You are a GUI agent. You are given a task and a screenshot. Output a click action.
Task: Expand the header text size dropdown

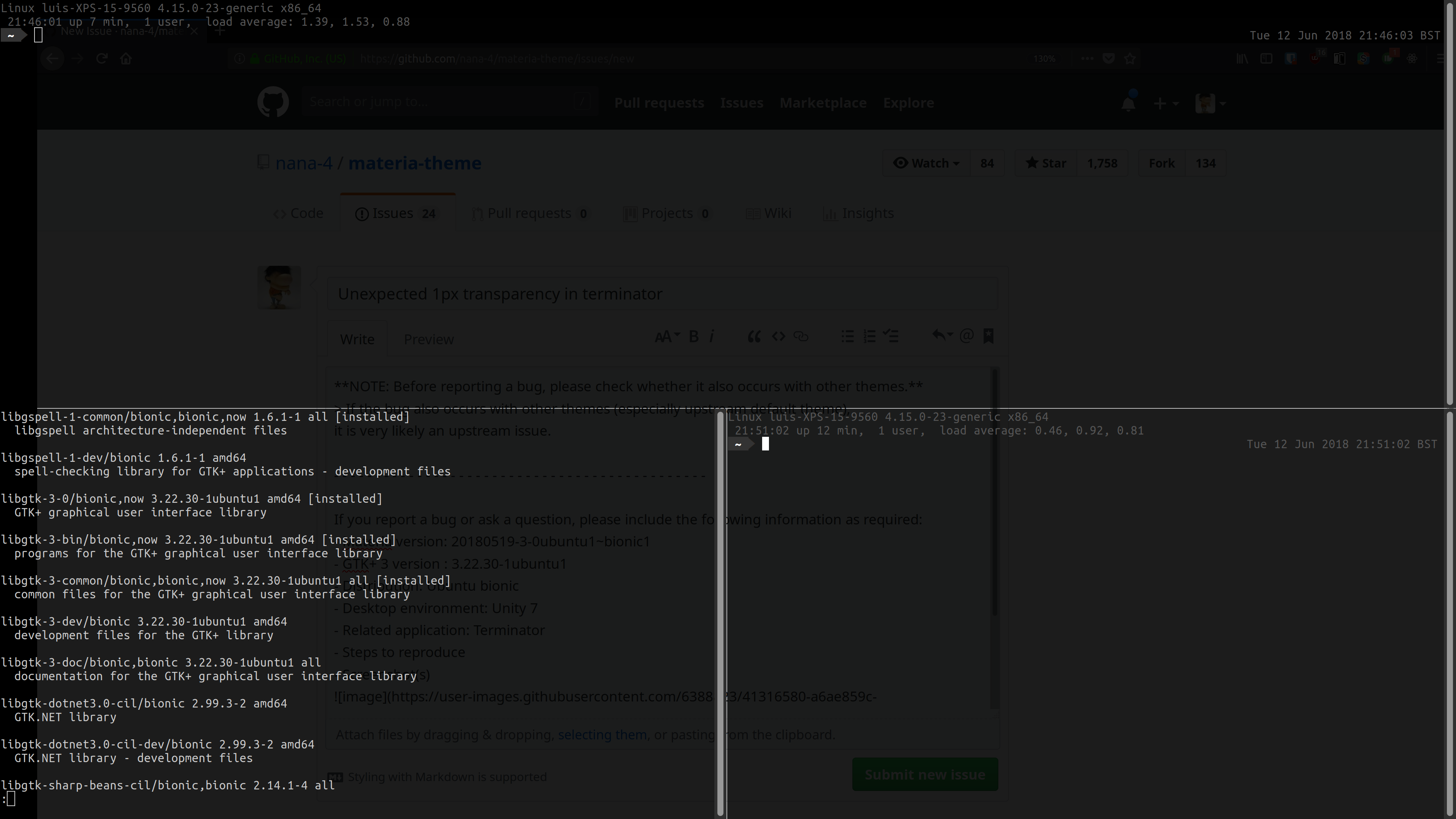667,337
